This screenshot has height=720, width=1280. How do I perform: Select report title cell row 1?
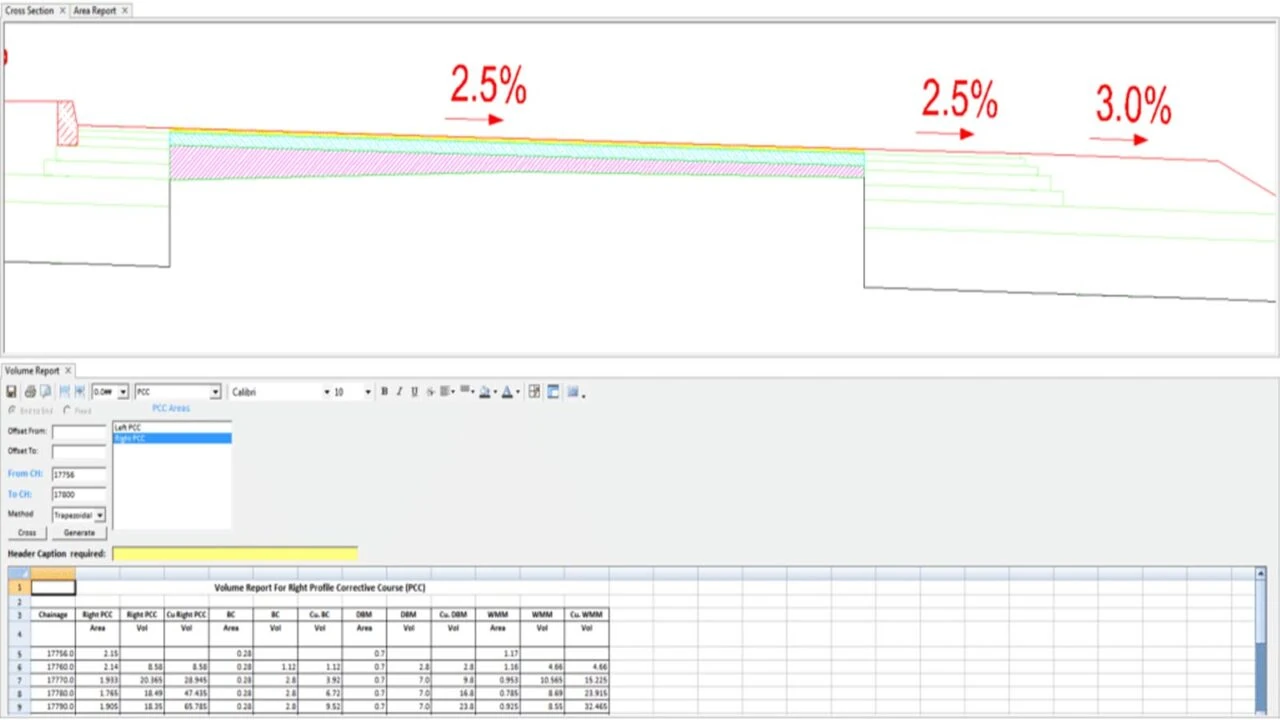point(320,588)
